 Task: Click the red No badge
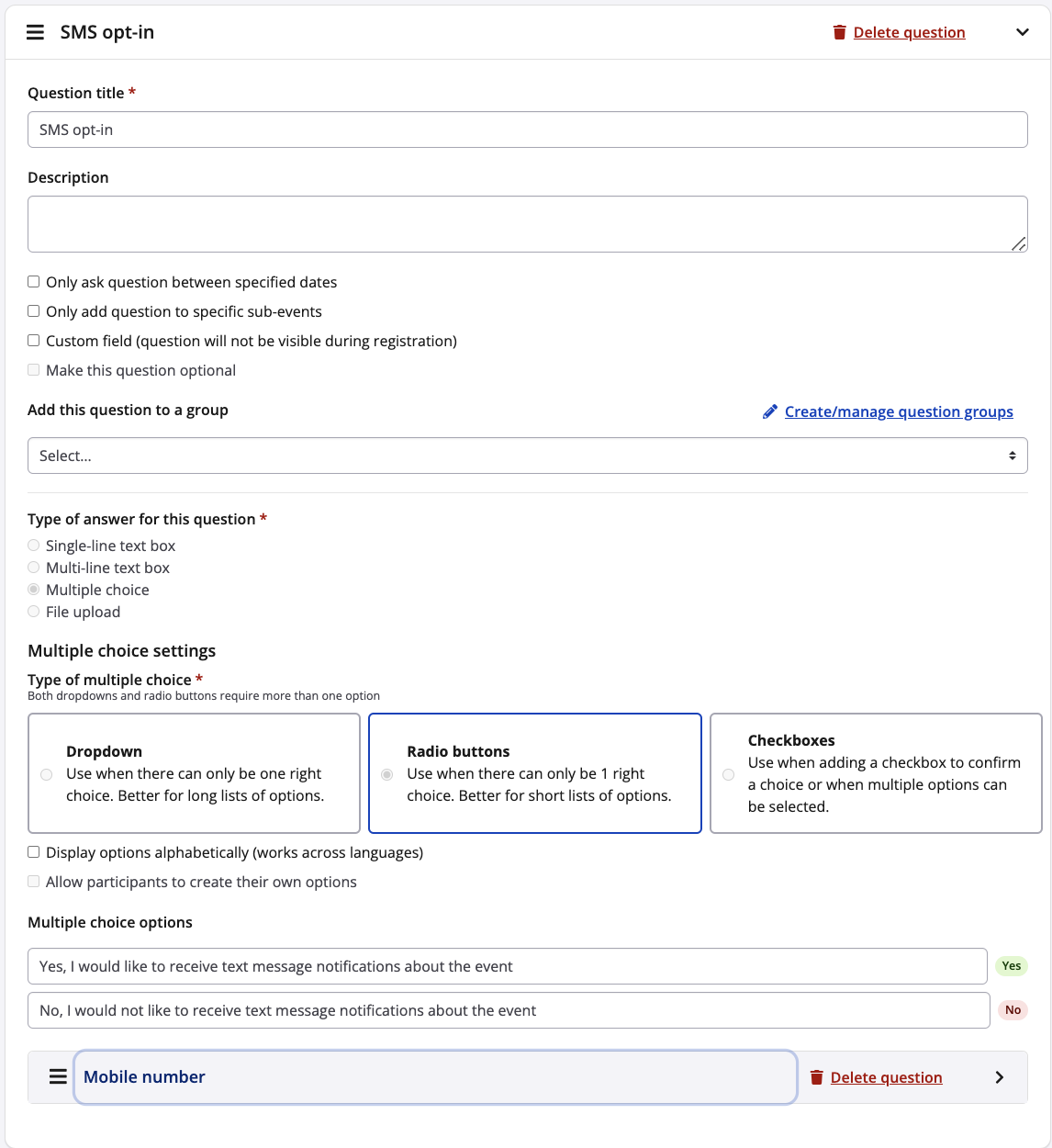click(x=1013, y=1010)
